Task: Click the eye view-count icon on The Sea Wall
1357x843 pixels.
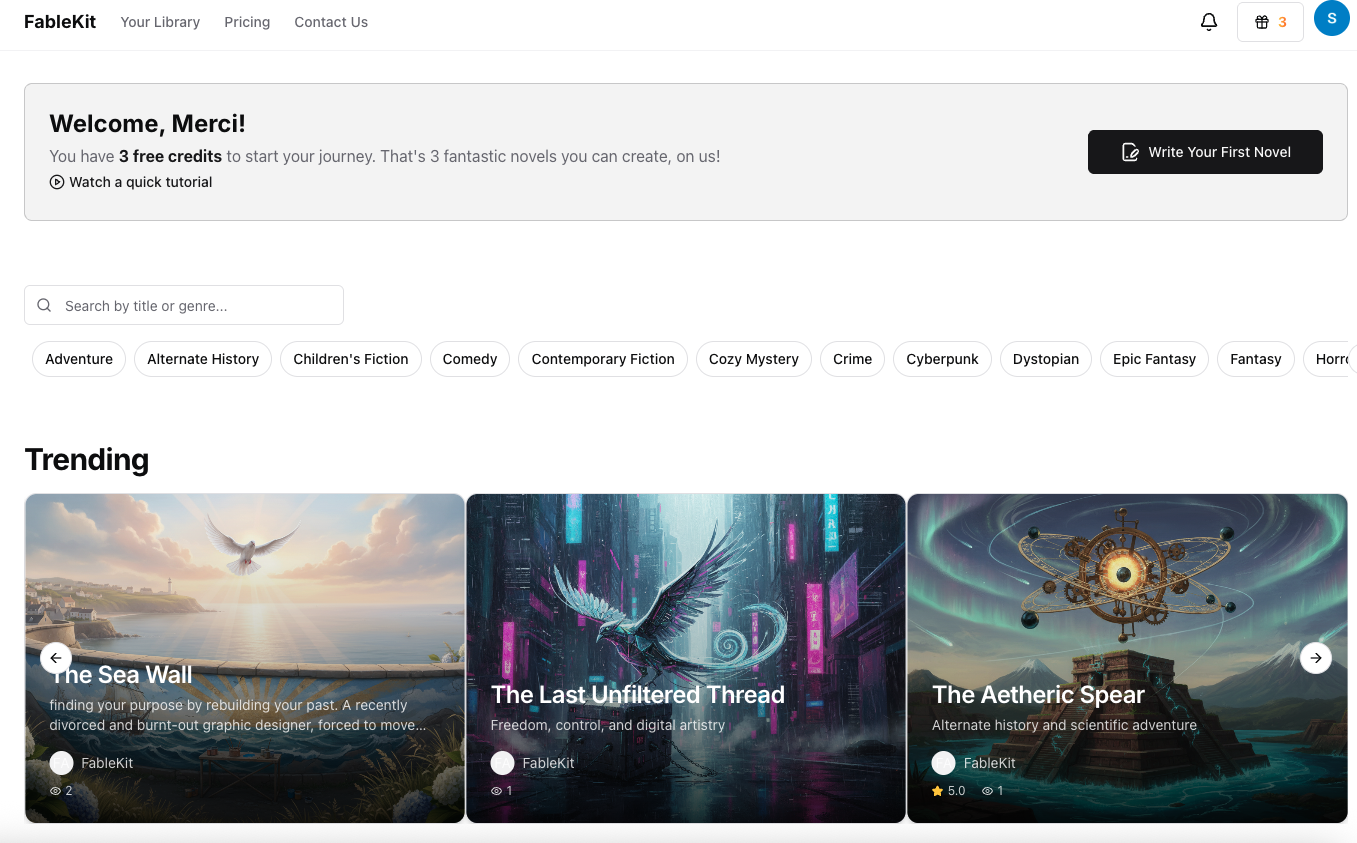Action: [54, 790]
